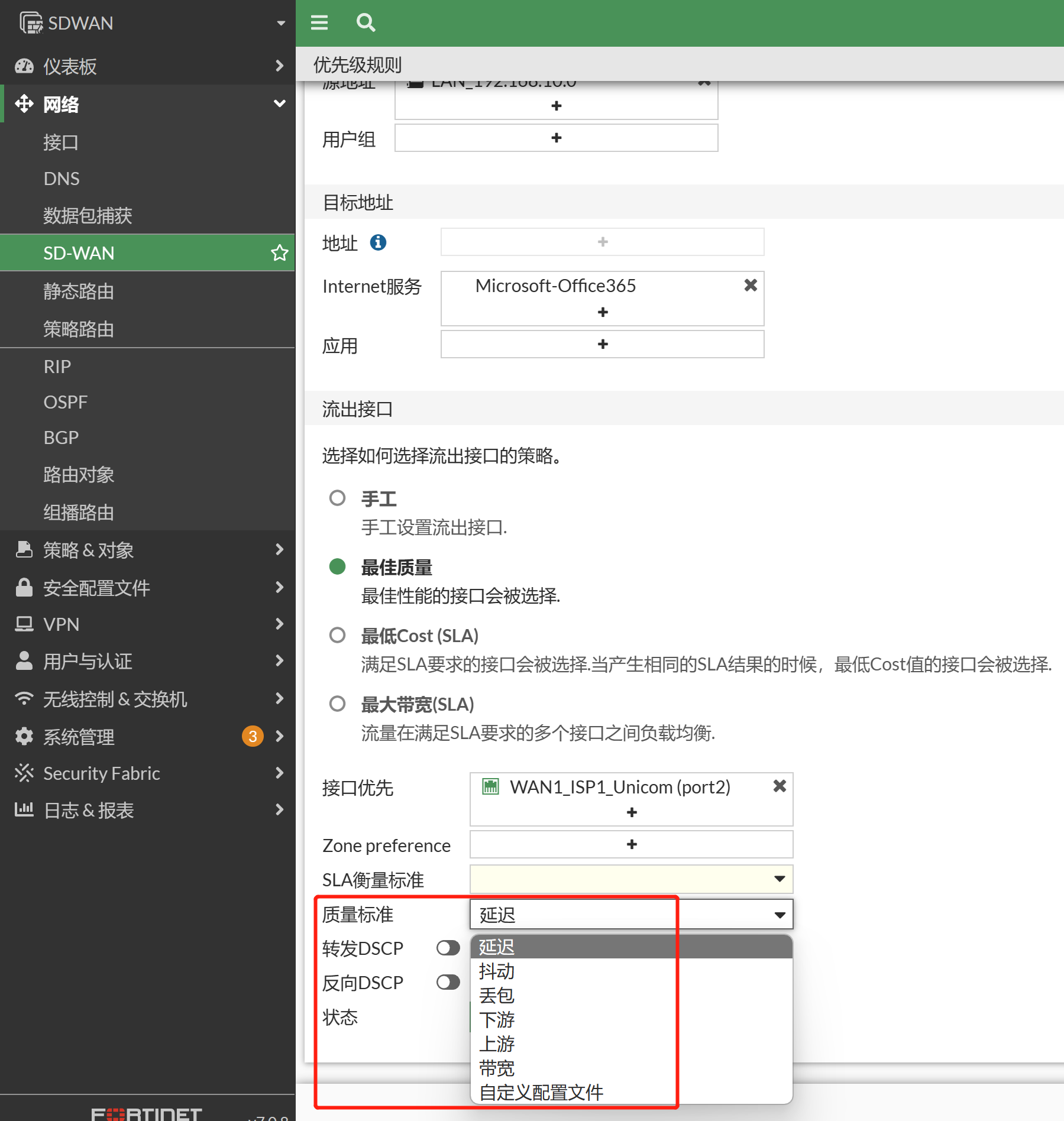Expand the 用户与认证 chevron
Viewport: 1064px width, 1121px height.
click(280, 660)
